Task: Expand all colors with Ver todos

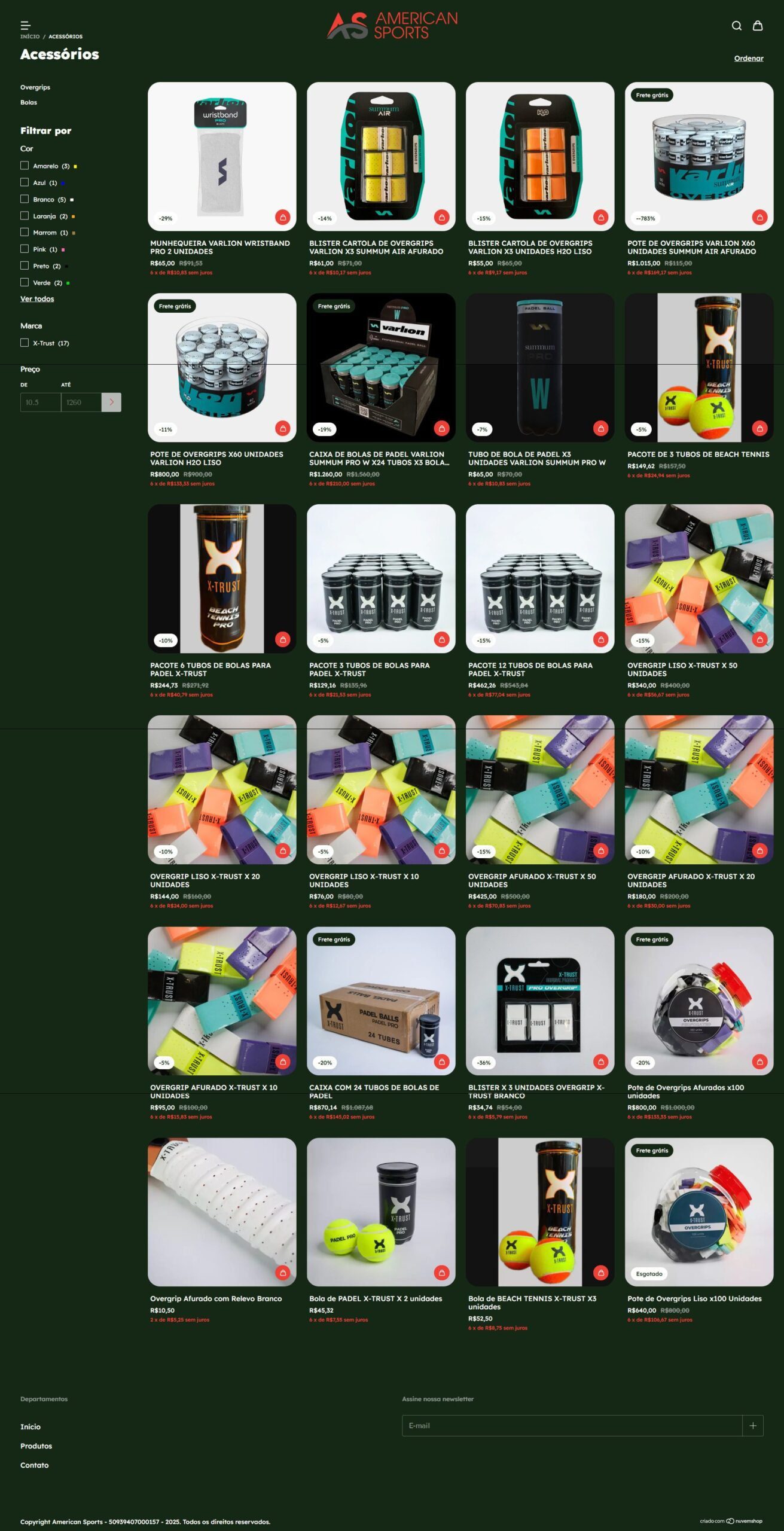Action: tap(37, 299)
